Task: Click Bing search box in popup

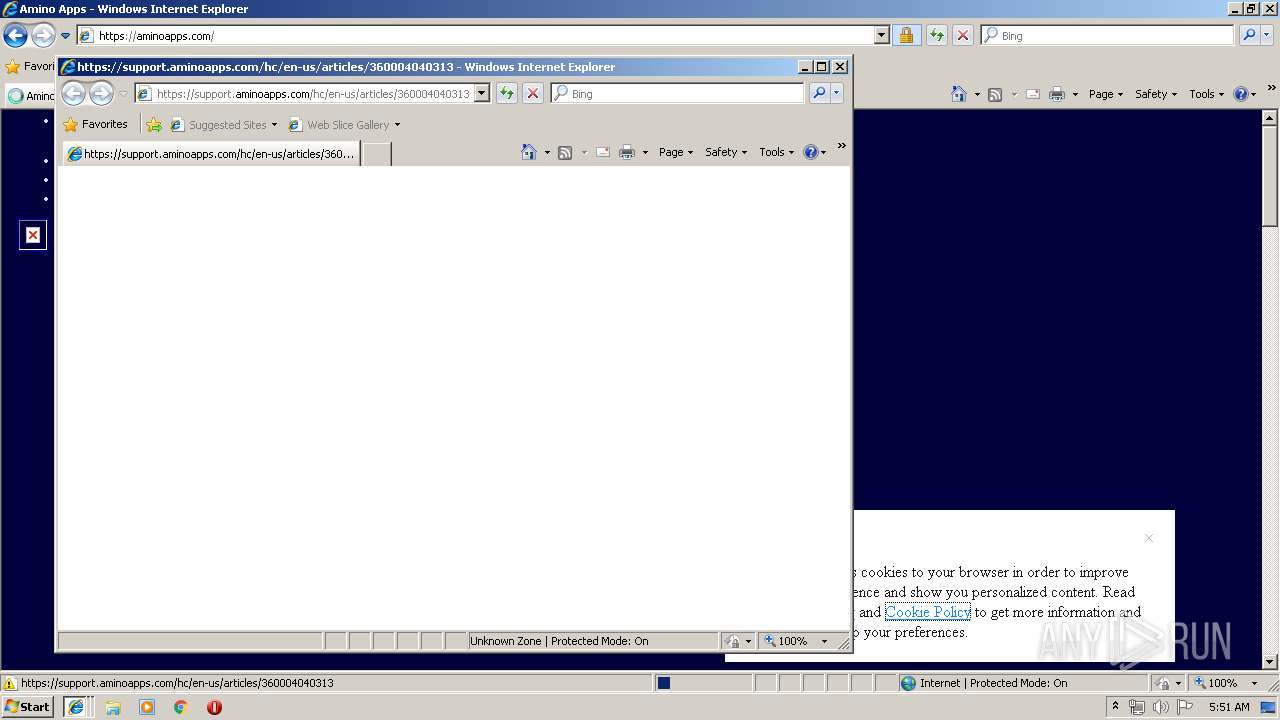Action: click(677, 93)
